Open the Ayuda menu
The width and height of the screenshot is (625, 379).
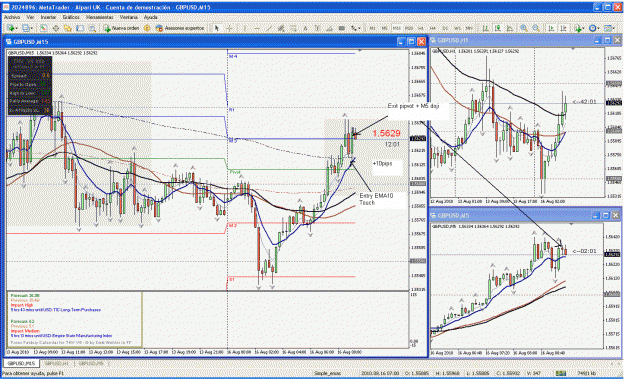point(150,18)
